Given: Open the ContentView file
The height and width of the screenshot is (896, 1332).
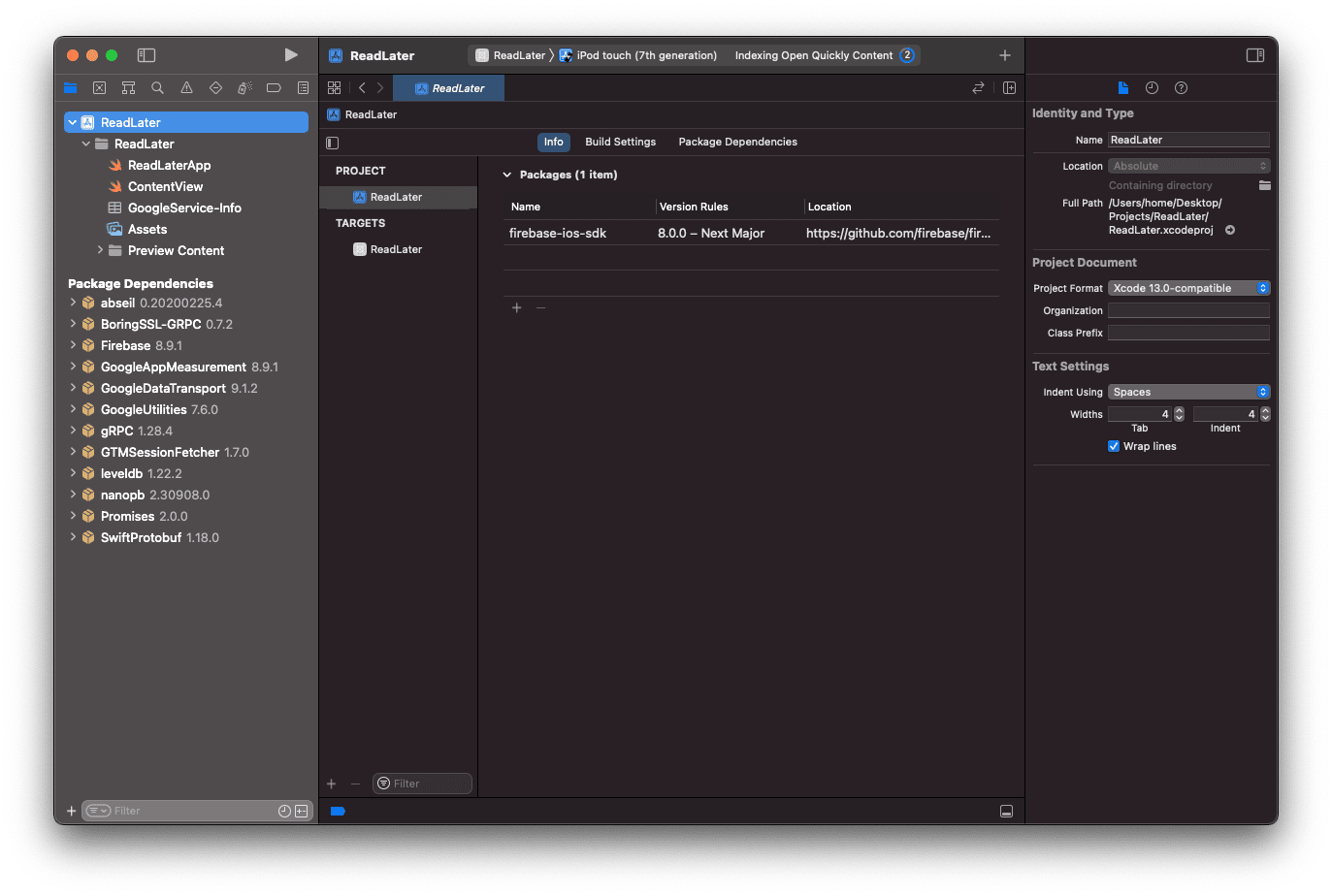Looking at the screenshot, I should (166, 187).
